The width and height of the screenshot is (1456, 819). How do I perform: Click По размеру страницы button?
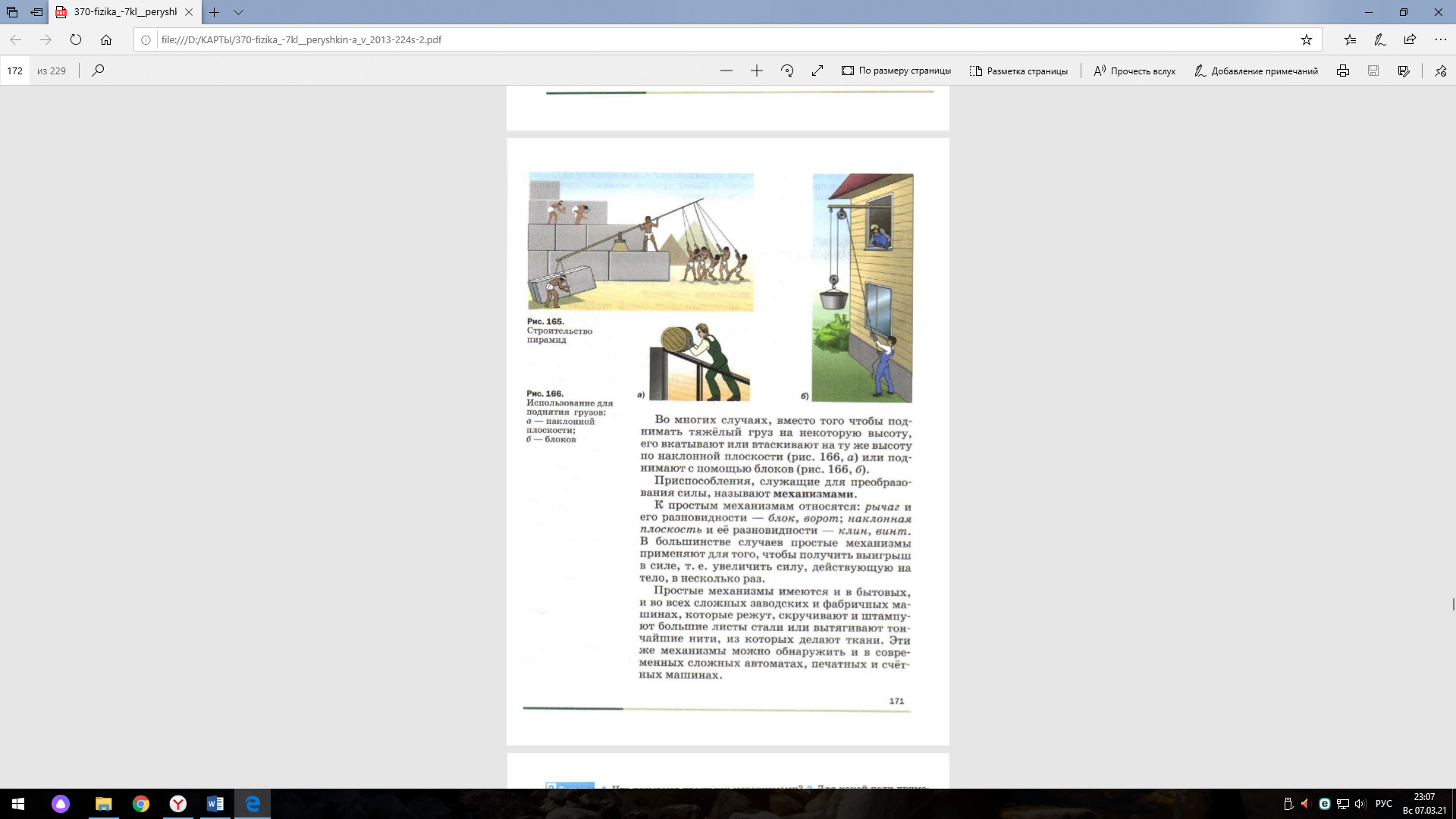point(896,71)
